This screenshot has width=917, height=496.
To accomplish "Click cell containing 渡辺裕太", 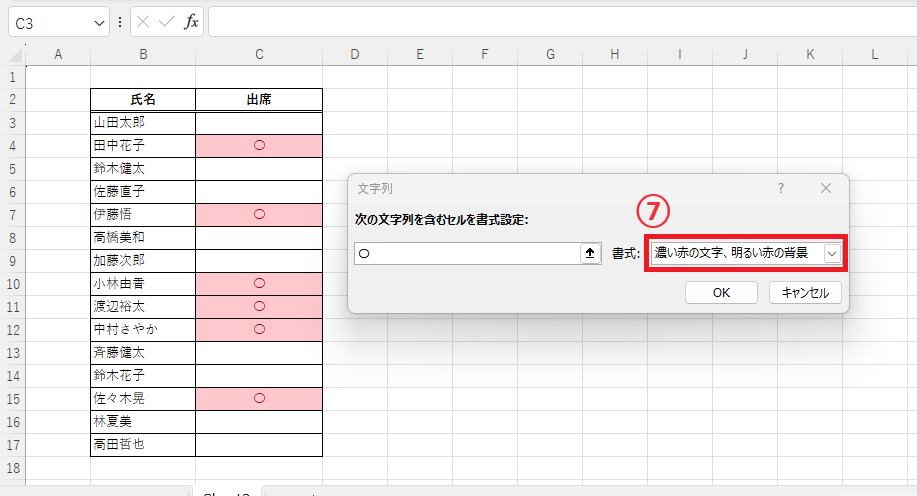I will [x=143, y=306].
